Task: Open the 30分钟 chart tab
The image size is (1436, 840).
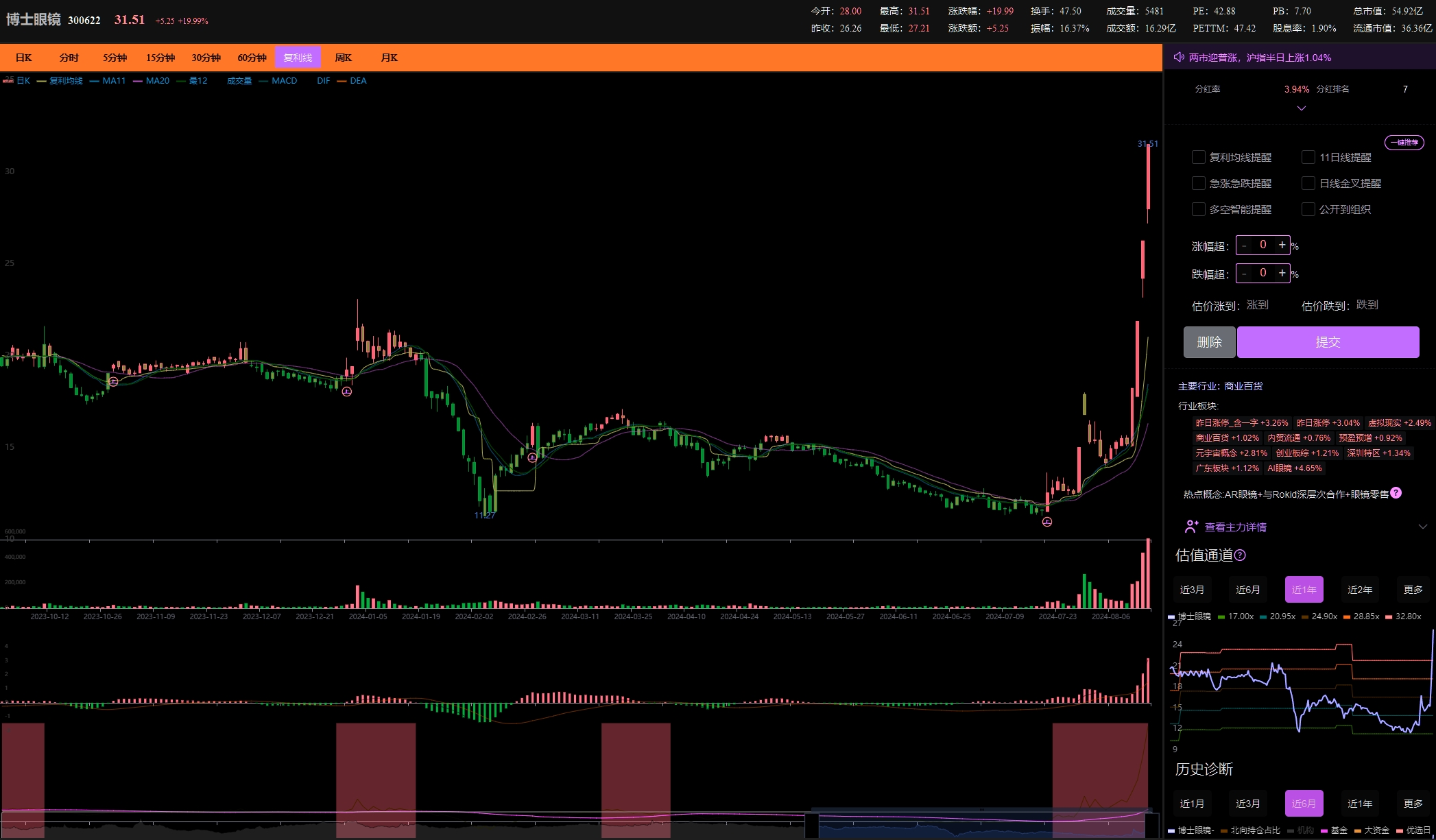Action: 206,58
